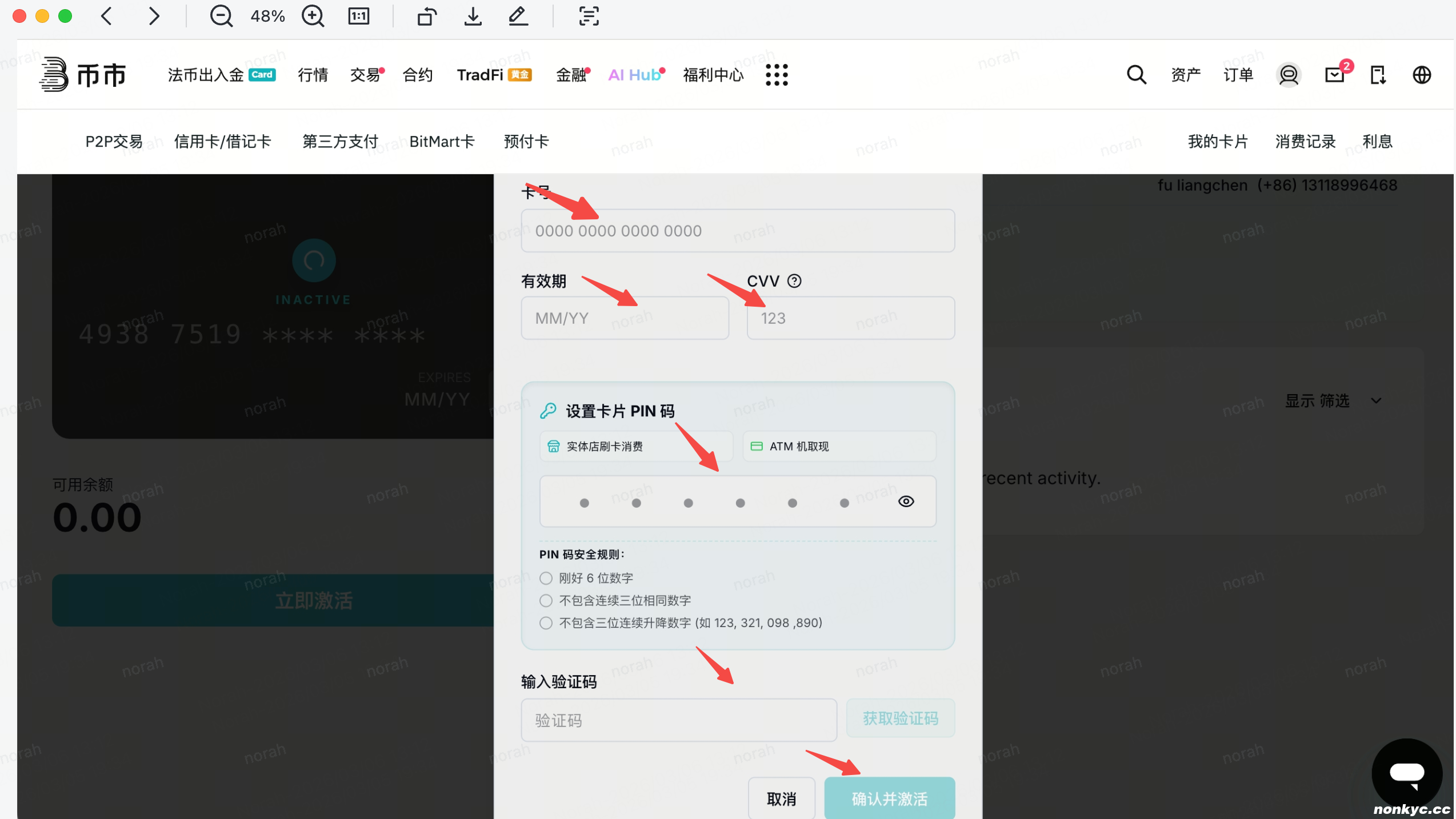The height and width of the screenshot is (819, 1456).
Task: Click the 获取验证码 button
Action: (x=900, y=718)
